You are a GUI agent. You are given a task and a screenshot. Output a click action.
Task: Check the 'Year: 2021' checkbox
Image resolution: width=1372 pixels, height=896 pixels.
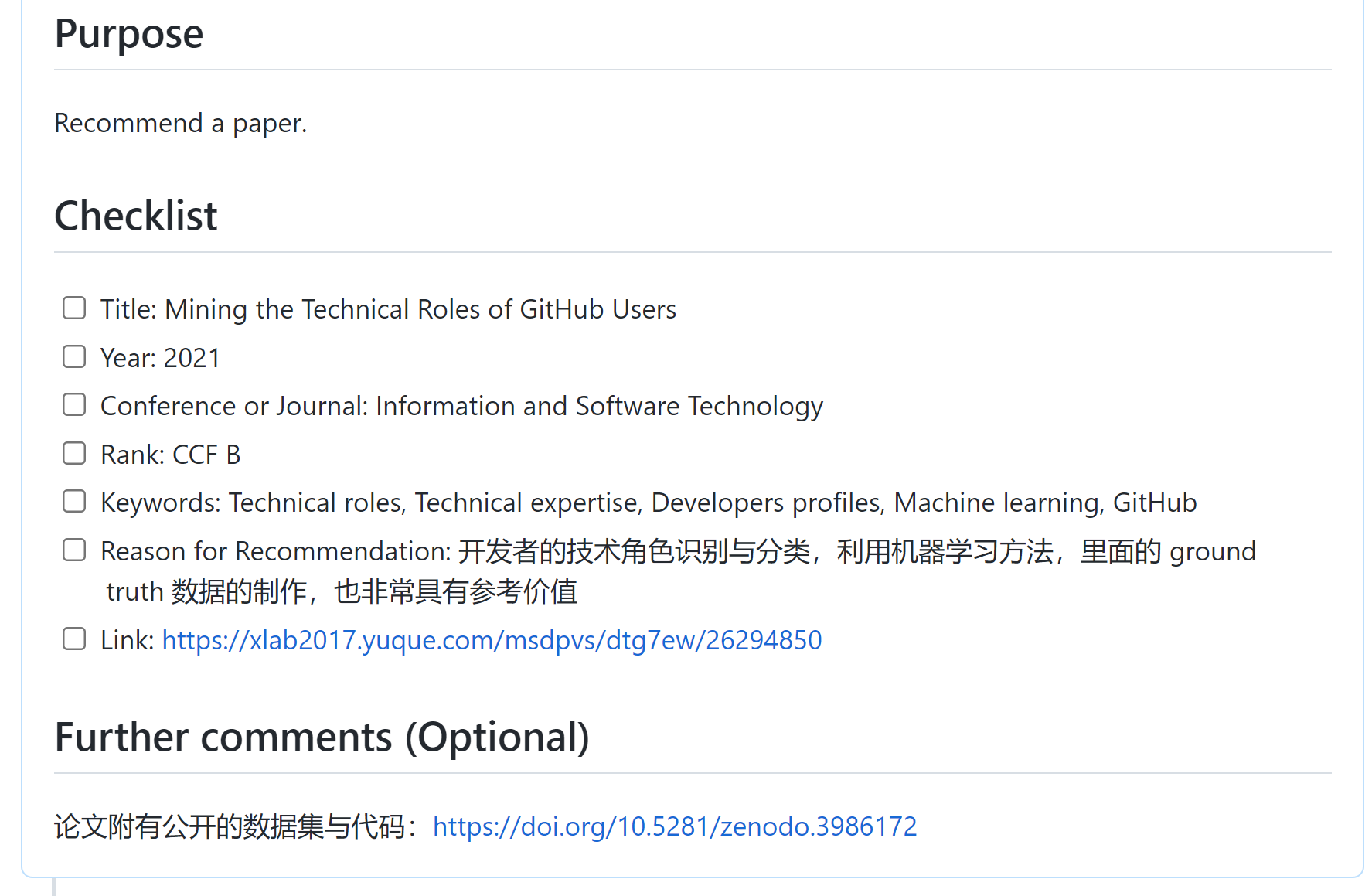[74, 356]
